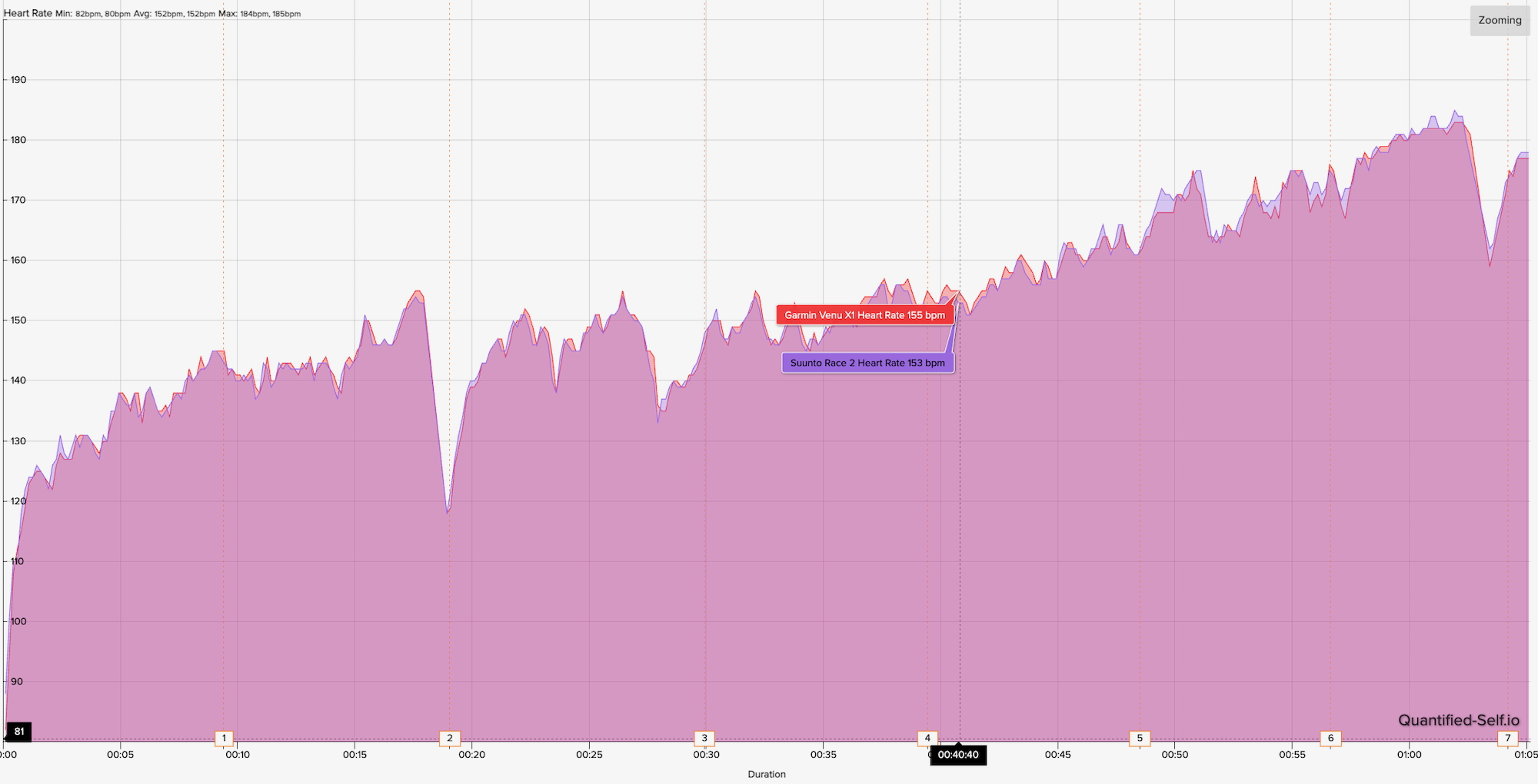Click the Garmin Venu X1 Heart Rate tooltip
Screen dimensions: 1538x784
pyautogui.click(x=865, y=315)
